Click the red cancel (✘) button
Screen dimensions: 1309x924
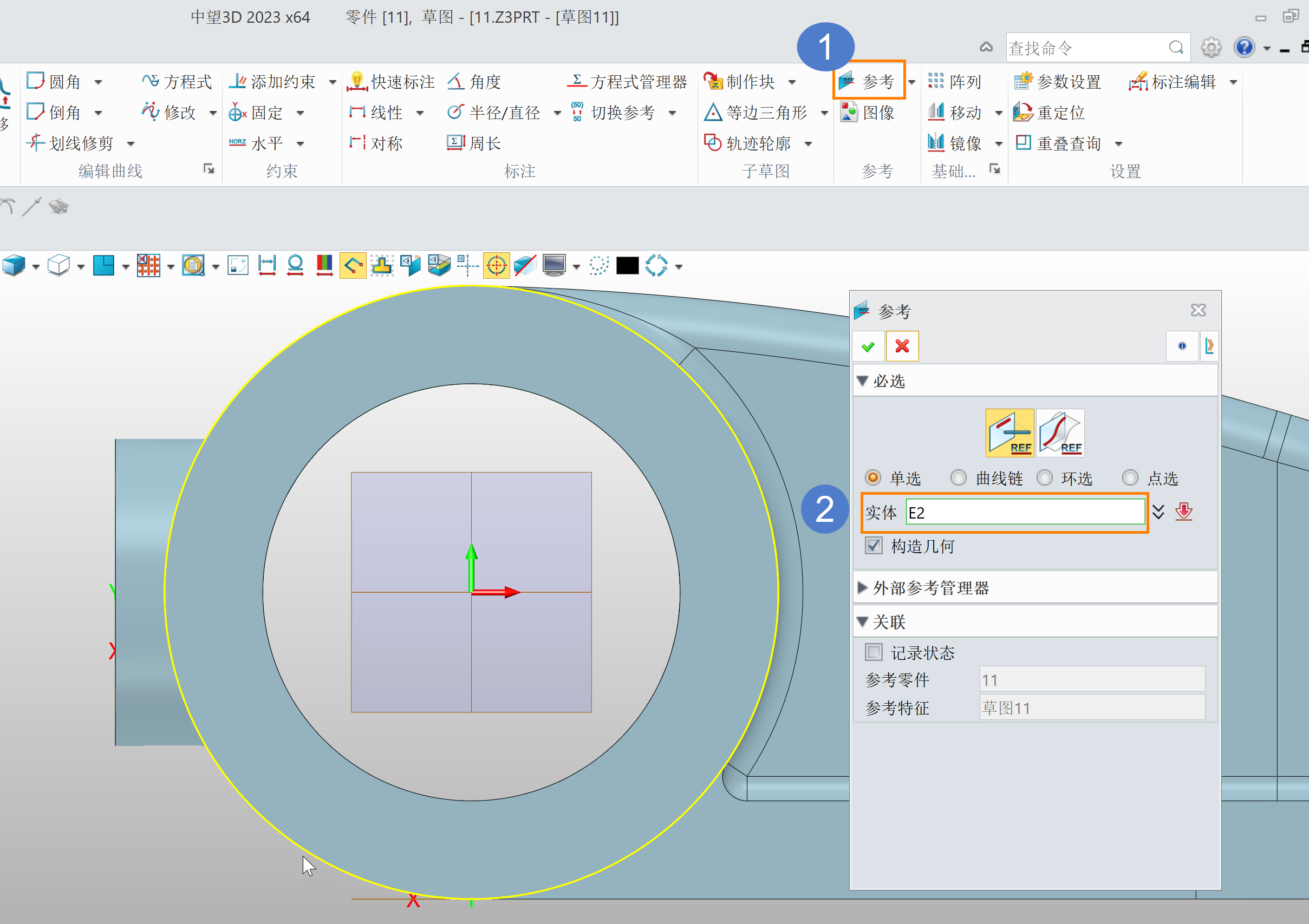point(901,346)
